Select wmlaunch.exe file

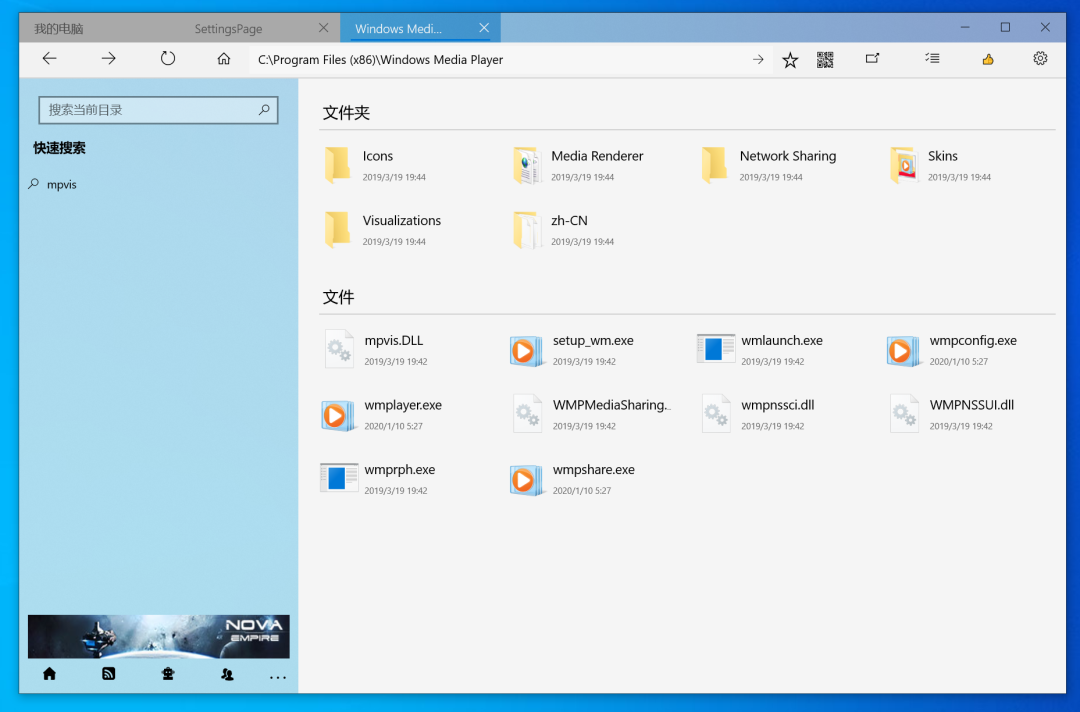761,350
